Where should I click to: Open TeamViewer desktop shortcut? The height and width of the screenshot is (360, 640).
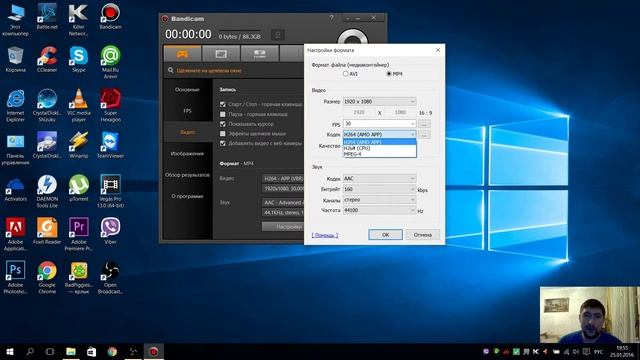(x=110, y=145)
